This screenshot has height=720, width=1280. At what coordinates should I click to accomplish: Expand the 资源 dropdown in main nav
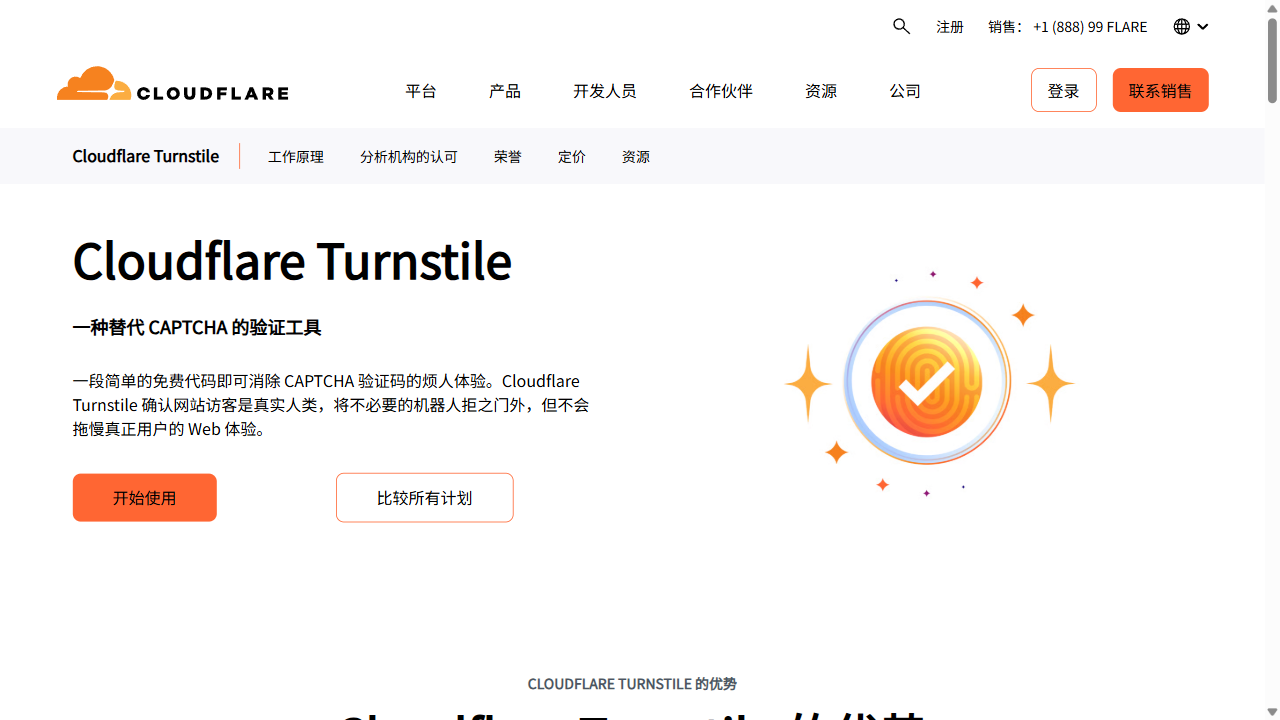820,90
